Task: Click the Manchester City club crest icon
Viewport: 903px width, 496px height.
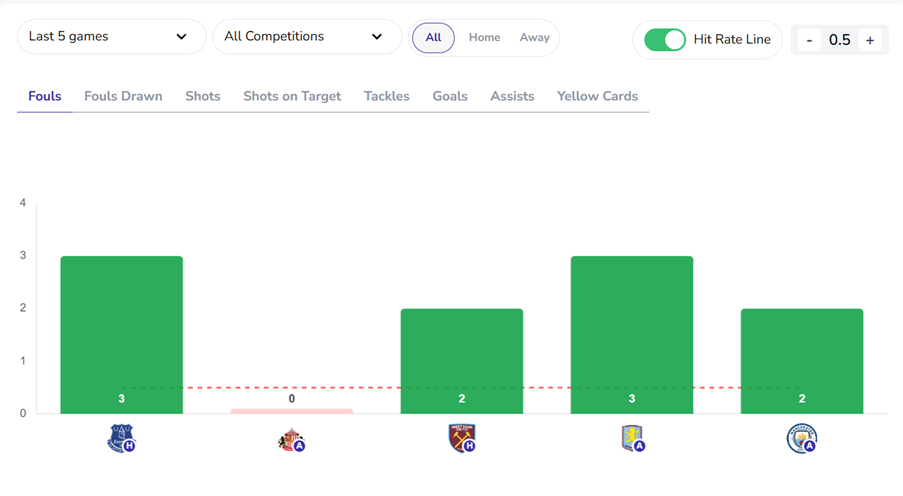Action: (x=801, y=438)
